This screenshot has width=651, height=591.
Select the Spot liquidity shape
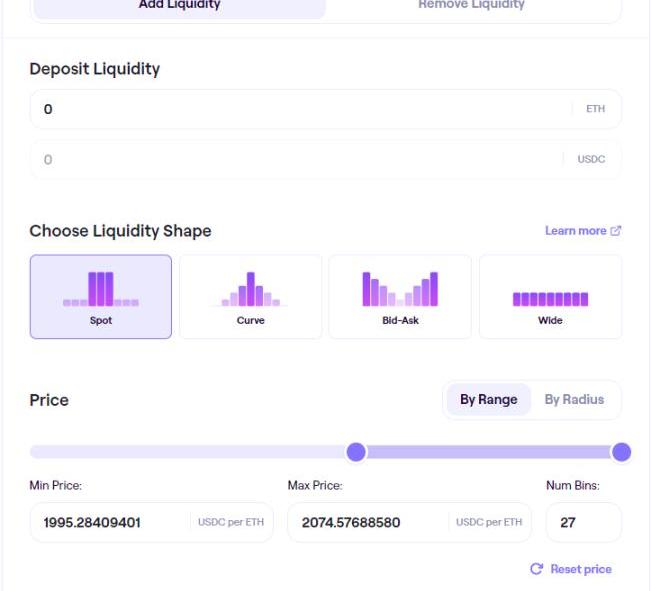[x=101, y=297]
